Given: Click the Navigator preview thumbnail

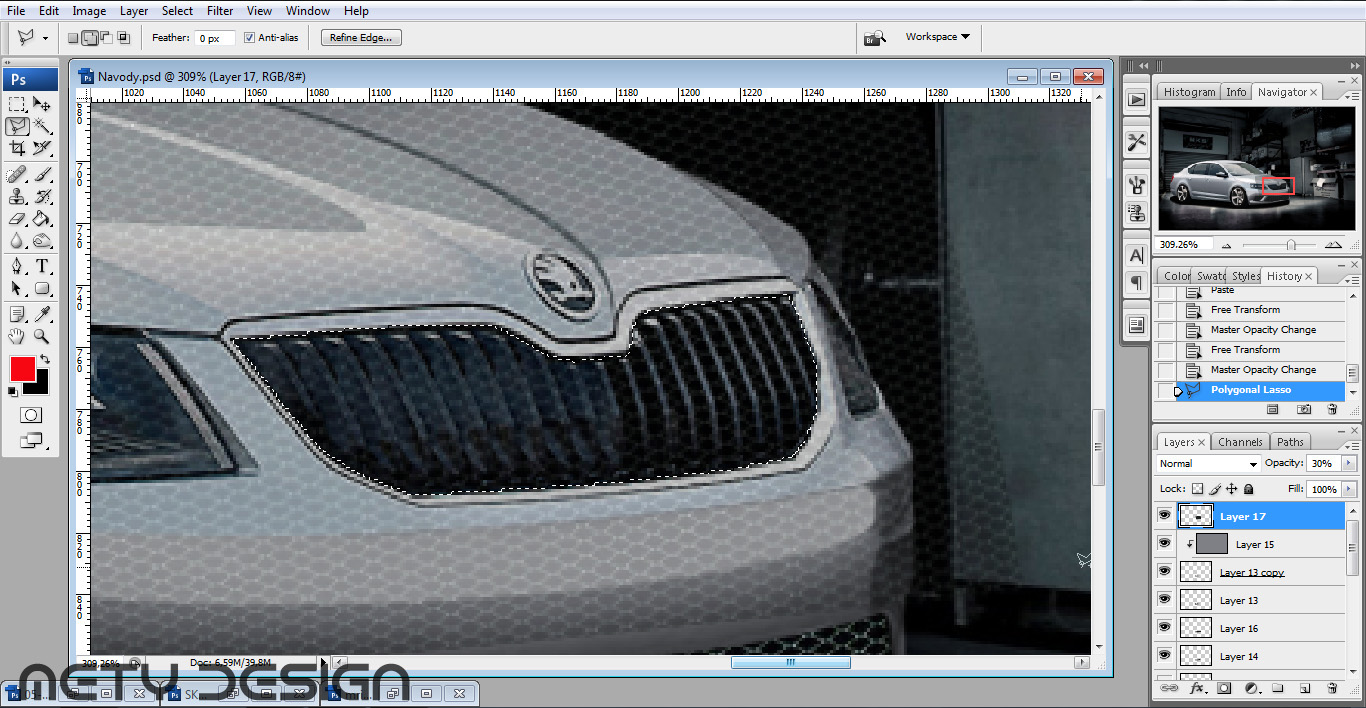Looking at the screenshot, I should point(1256,169).
